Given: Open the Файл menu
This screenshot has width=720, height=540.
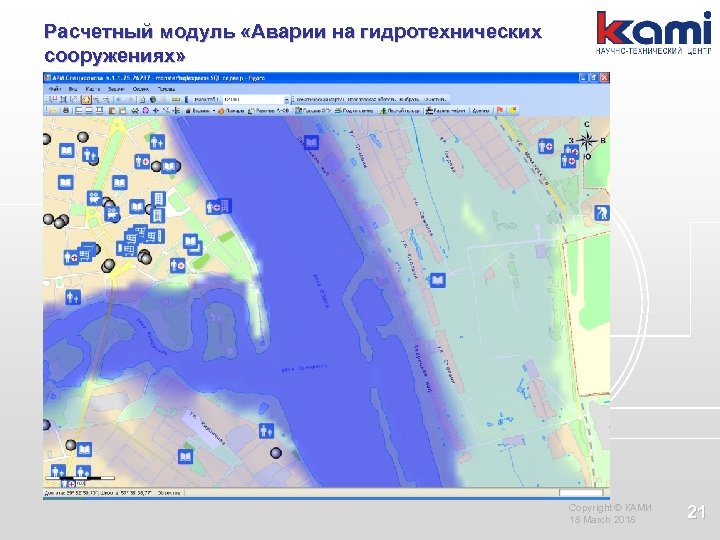Looking at the screenshot, I should [55, 89].
